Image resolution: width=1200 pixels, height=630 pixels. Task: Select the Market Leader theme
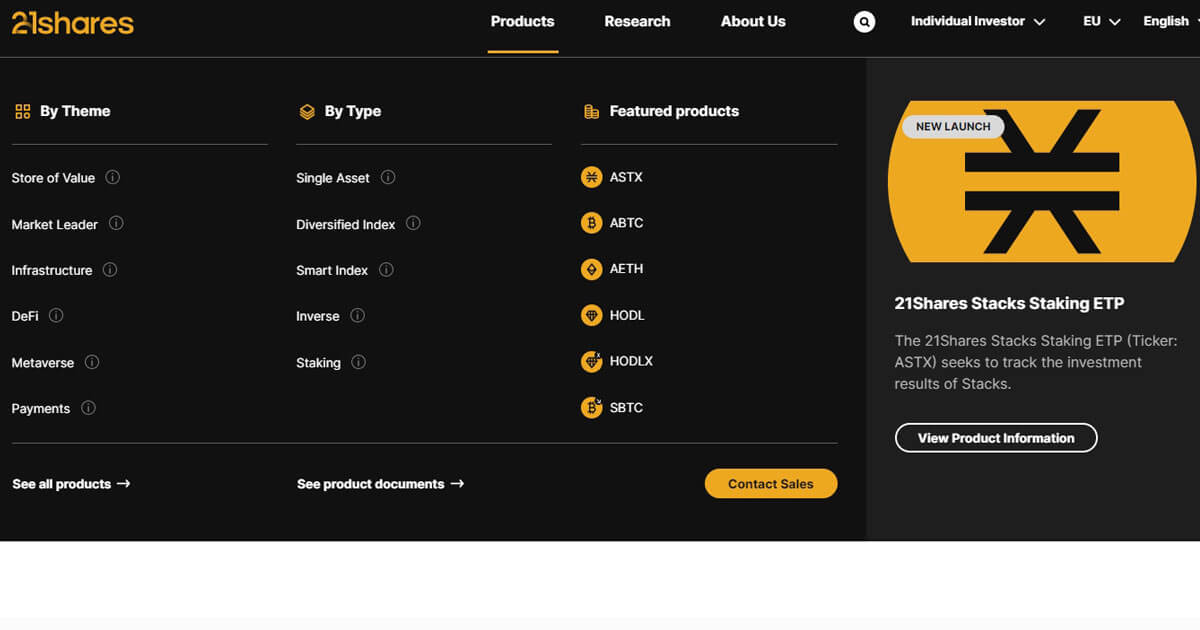pyautogui.click(x=54, y=224)
